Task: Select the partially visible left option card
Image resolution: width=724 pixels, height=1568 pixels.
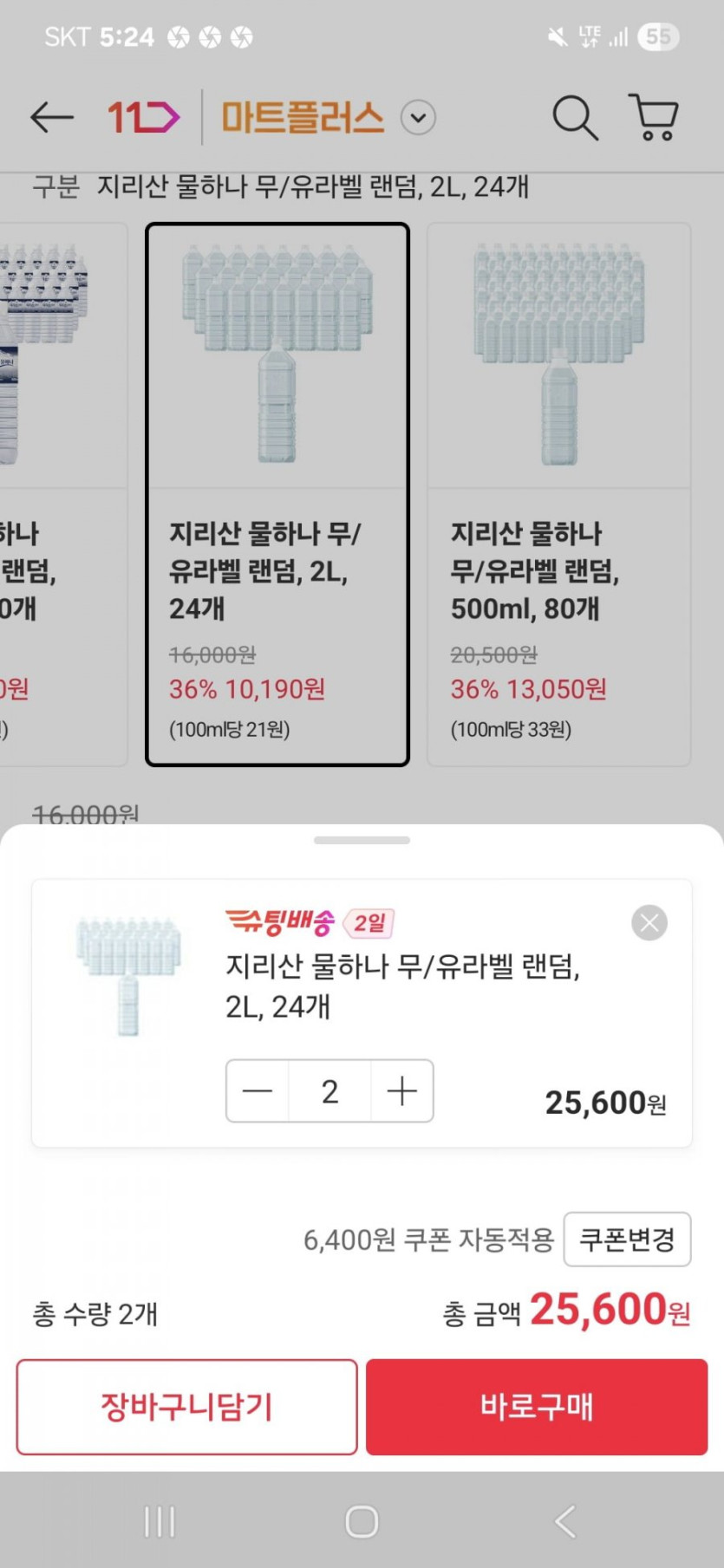Action: (61, 494)
